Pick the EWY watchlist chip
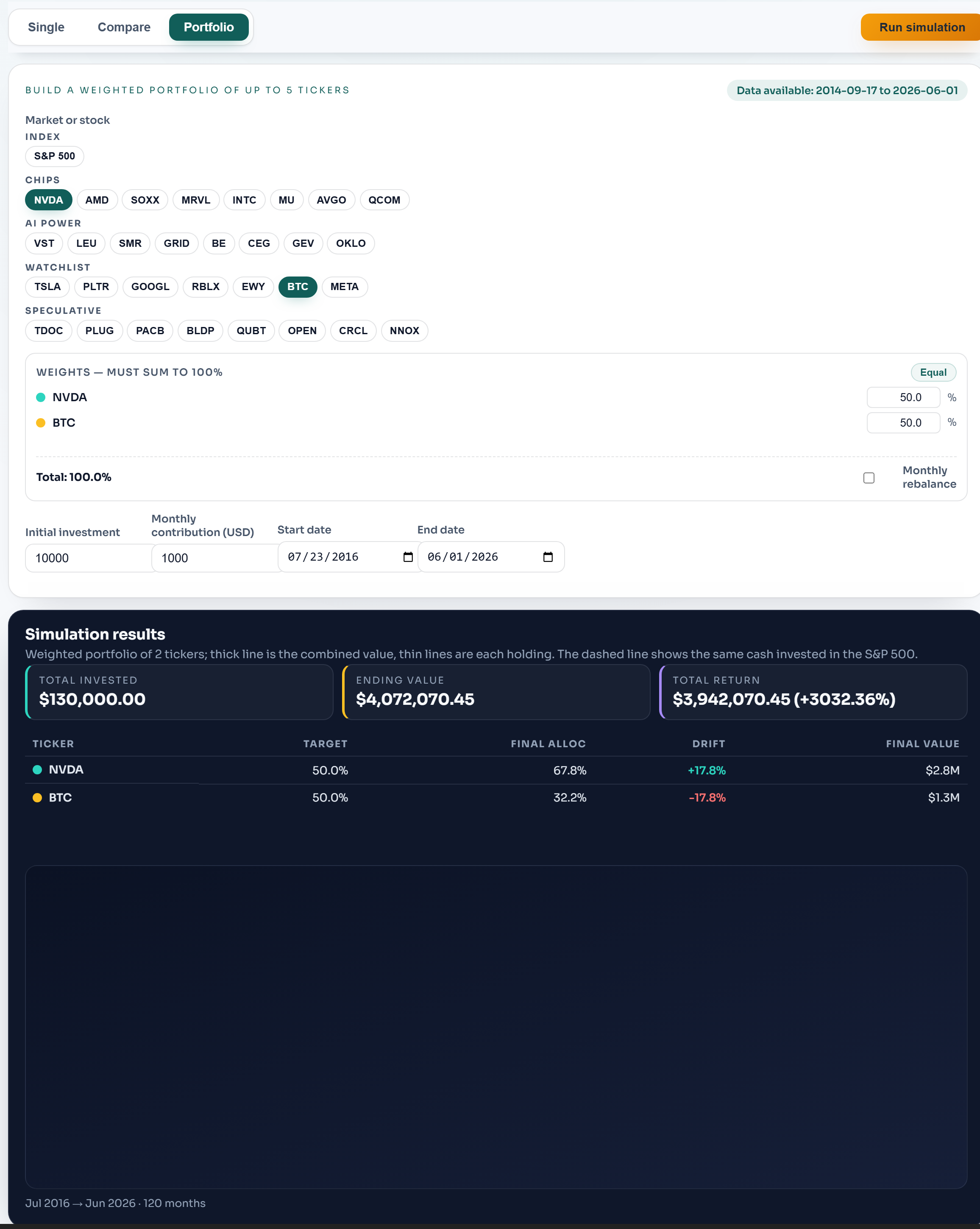Viewport: 980px width, 1229px height. pos(253,287)
